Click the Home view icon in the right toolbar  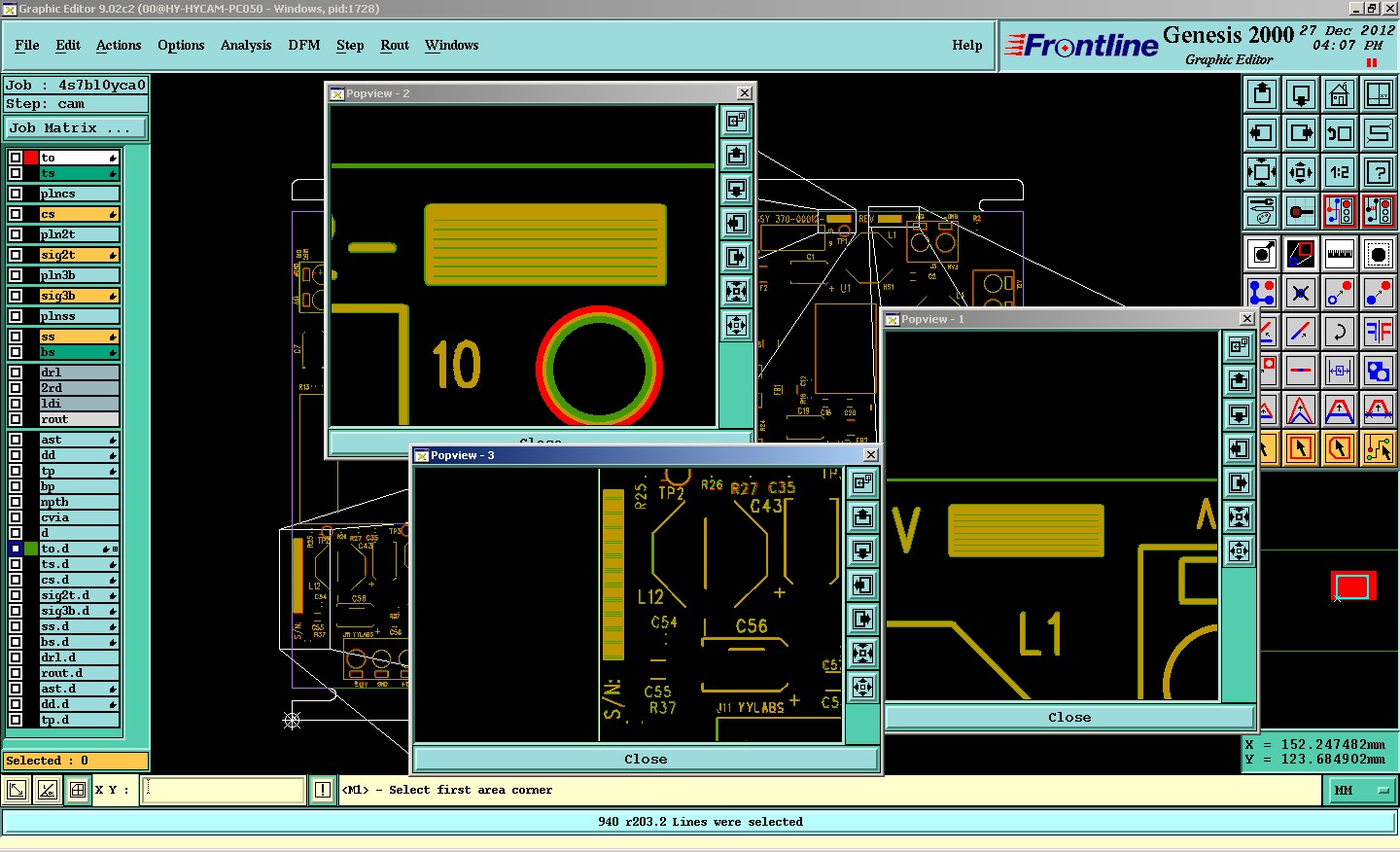tap(1340, 94)
